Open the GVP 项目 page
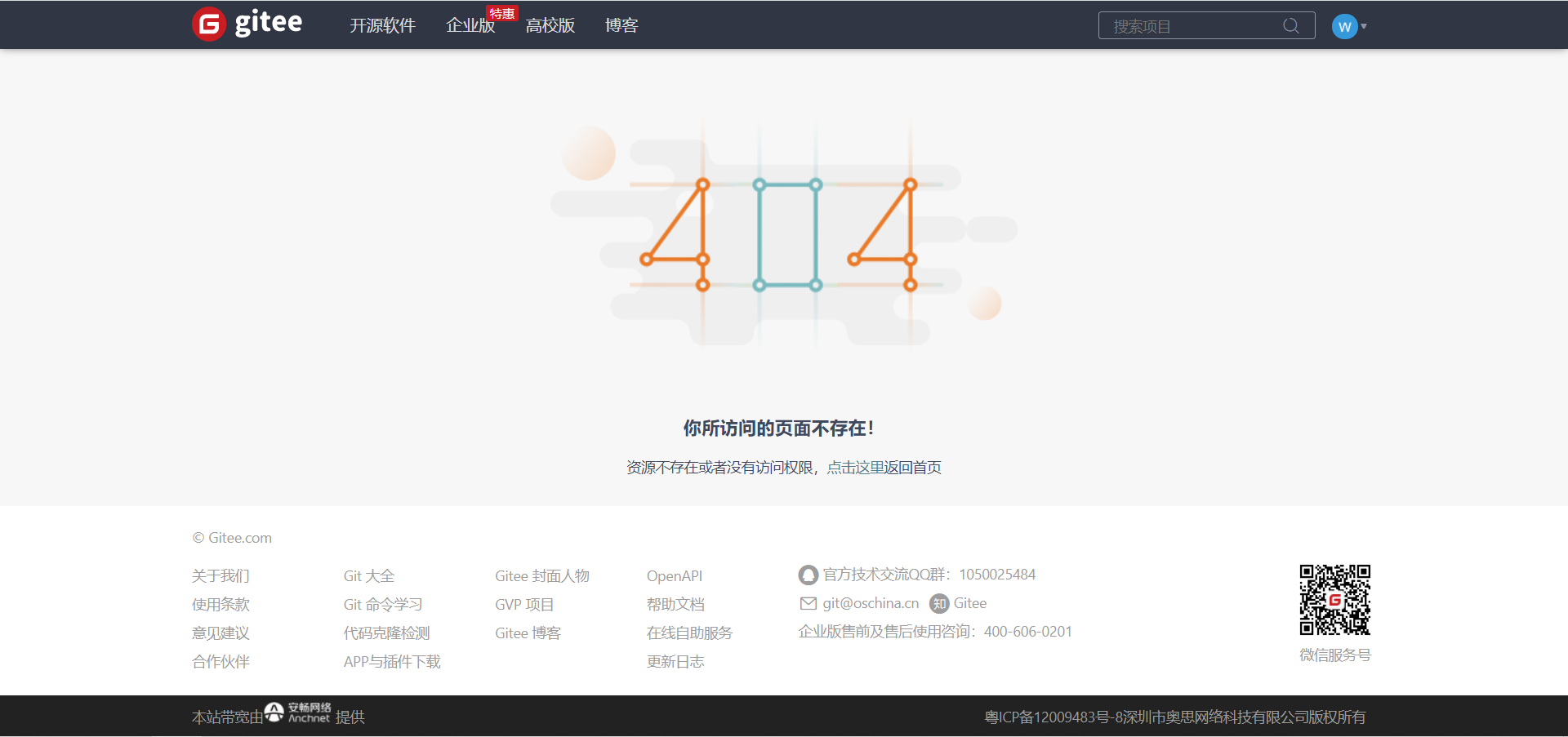 tap(523, 604)
